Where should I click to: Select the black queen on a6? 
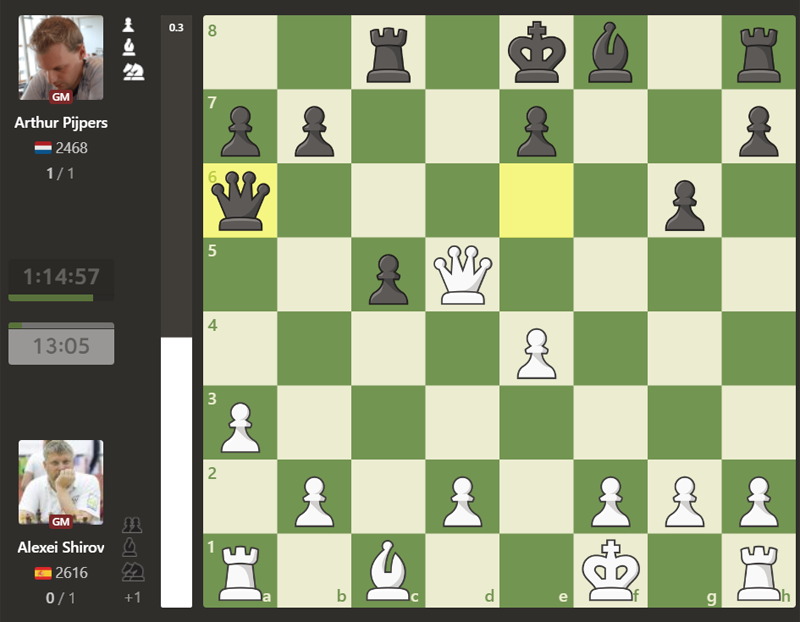point(240,200)
